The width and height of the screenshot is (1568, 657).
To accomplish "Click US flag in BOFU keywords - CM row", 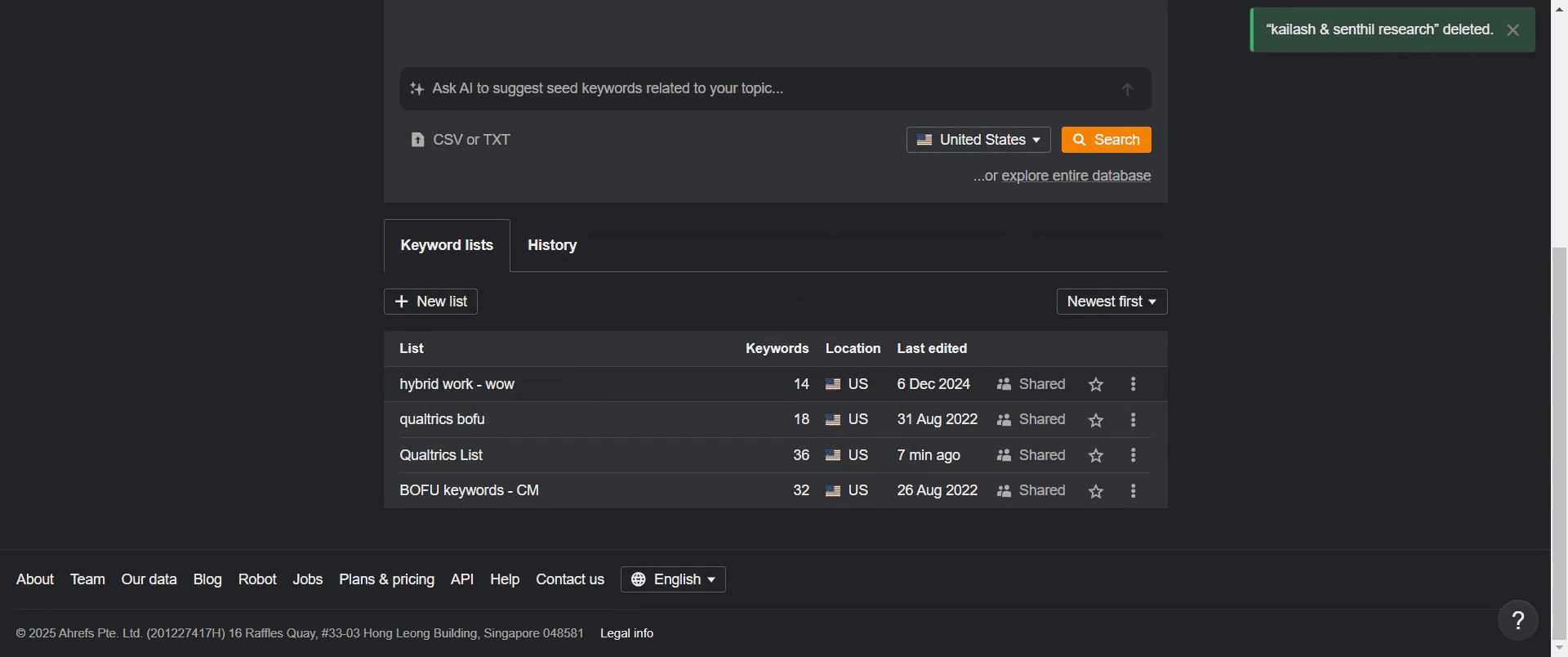I will tap(833, 491).
